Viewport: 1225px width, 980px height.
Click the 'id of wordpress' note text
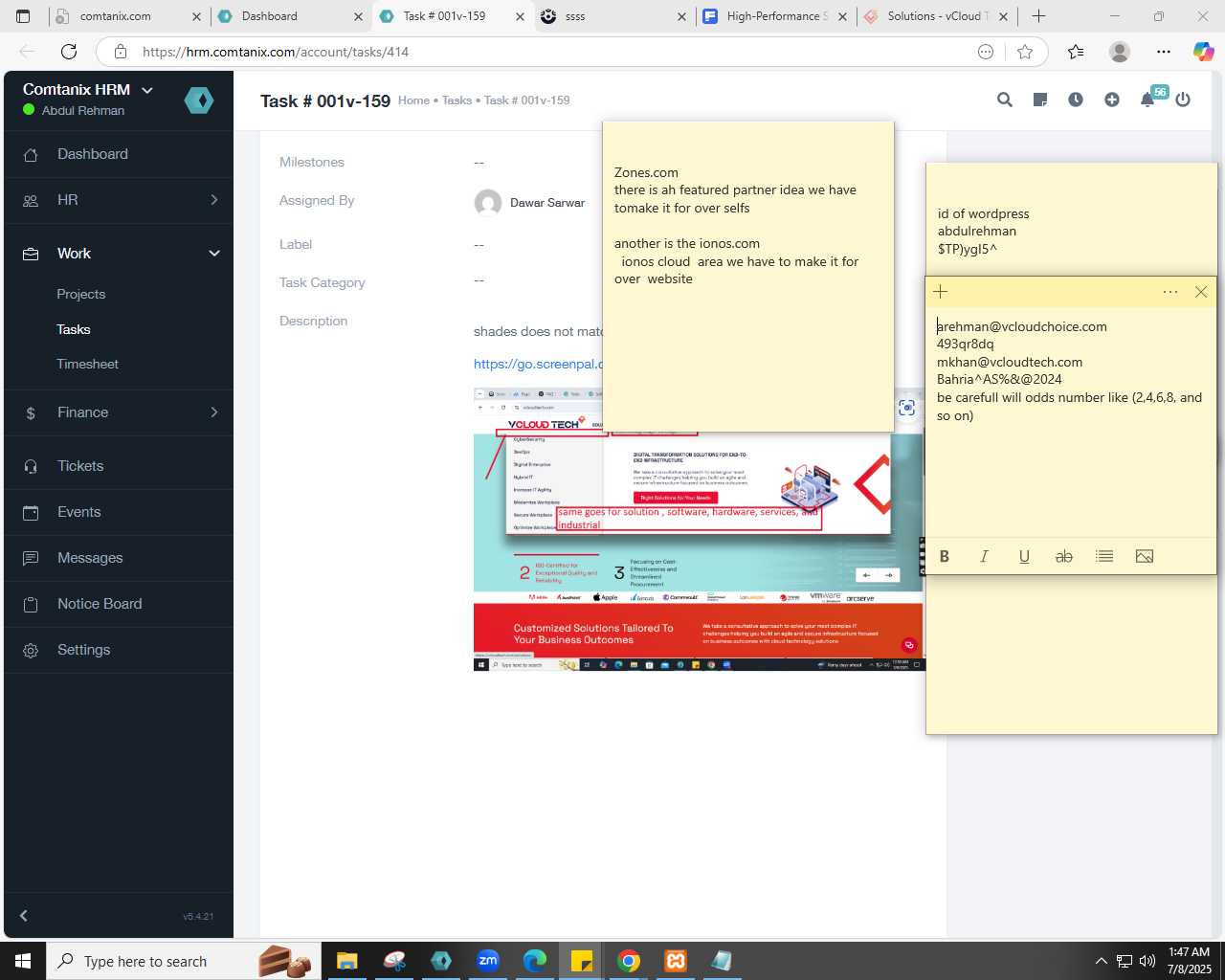click(x=984, y=213)
